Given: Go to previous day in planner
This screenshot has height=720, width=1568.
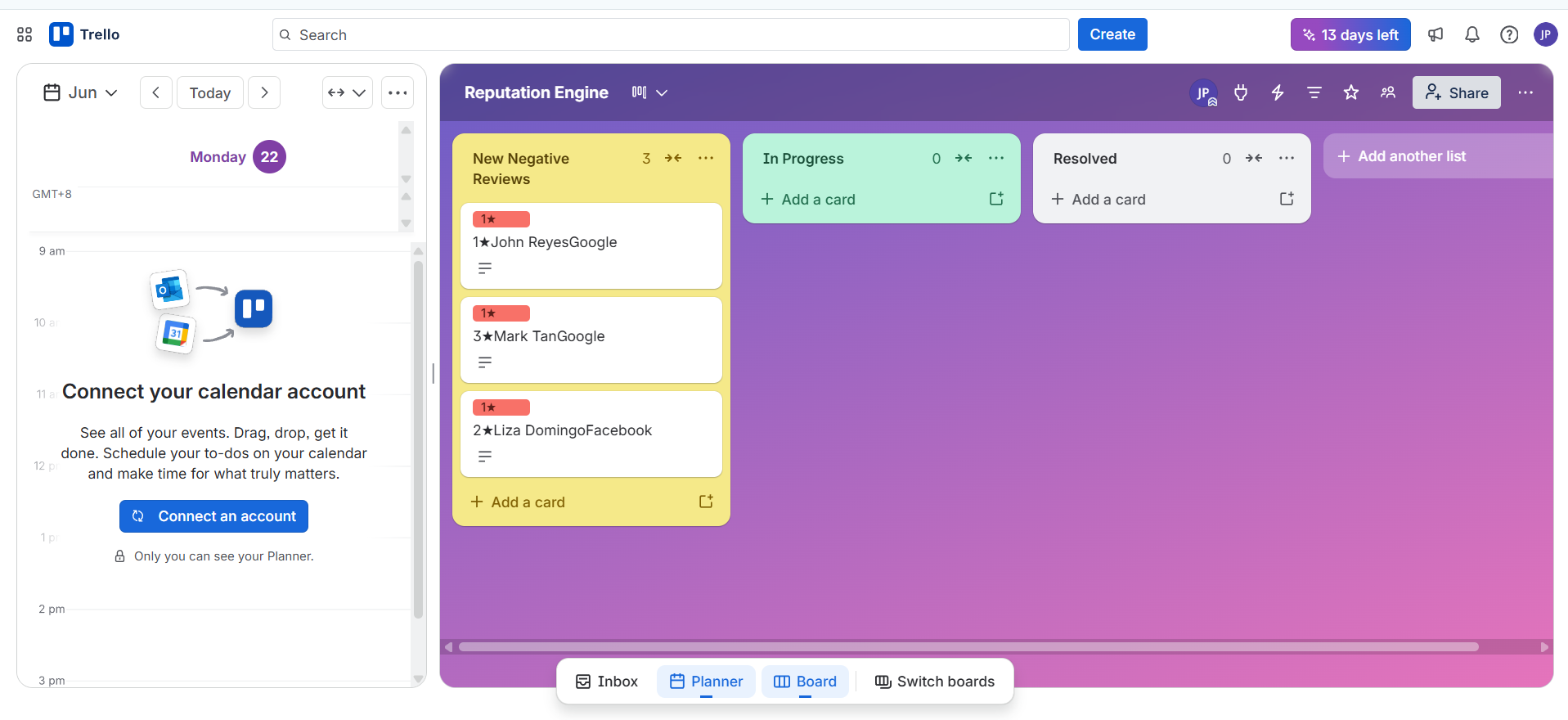Looking at the screenshot, I should [155, 92].
